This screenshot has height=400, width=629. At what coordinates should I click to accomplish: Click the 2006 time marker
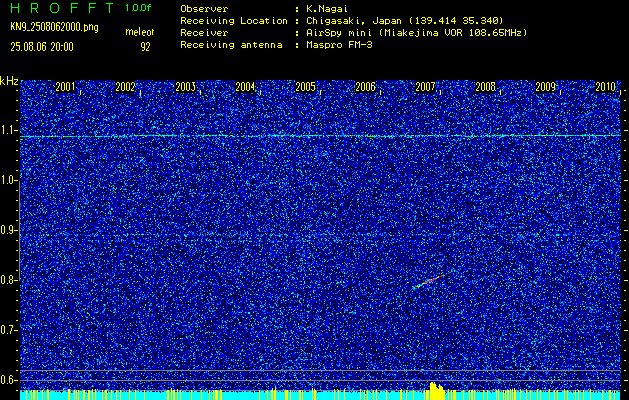click(x=365, y=87)
